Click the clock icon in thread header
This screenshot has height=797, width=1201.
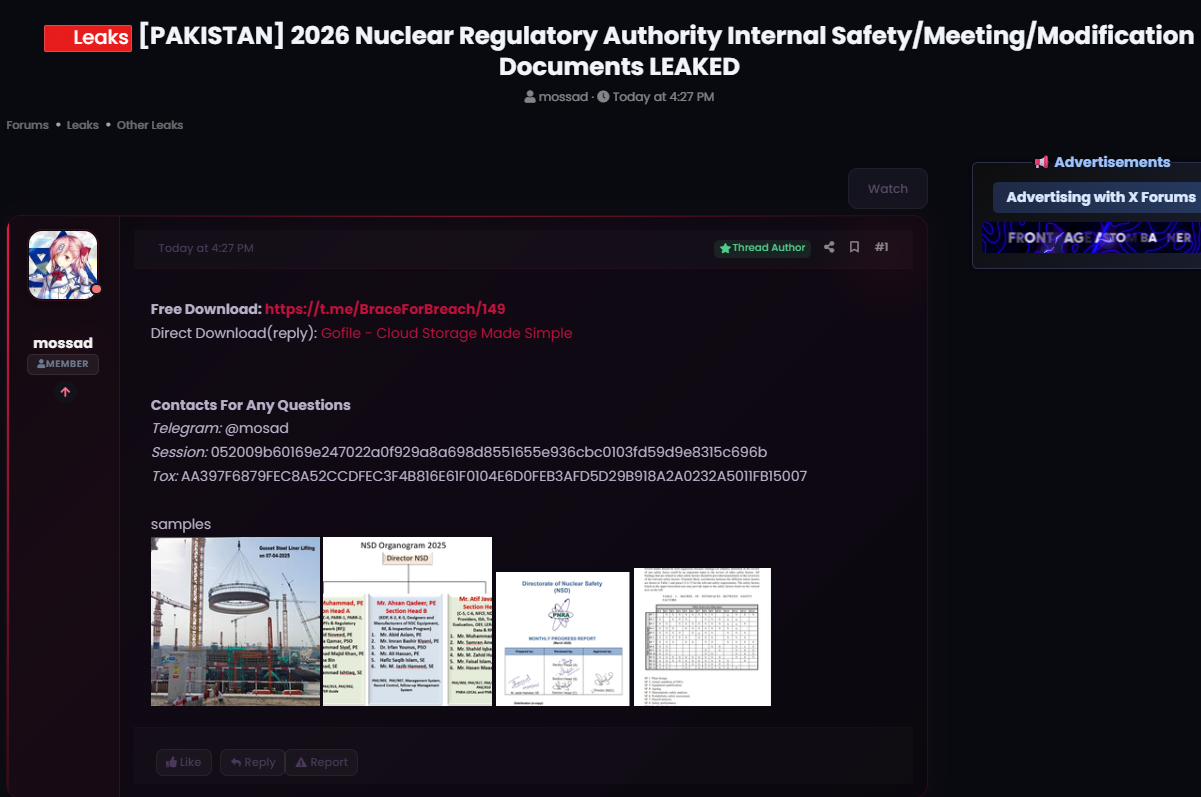tap(603, 97)
